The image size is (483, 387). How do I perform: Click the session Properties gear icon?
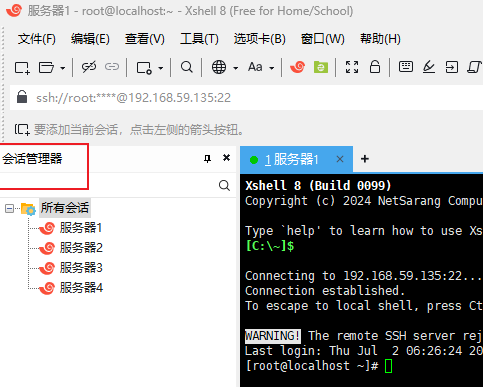point(144,68)
